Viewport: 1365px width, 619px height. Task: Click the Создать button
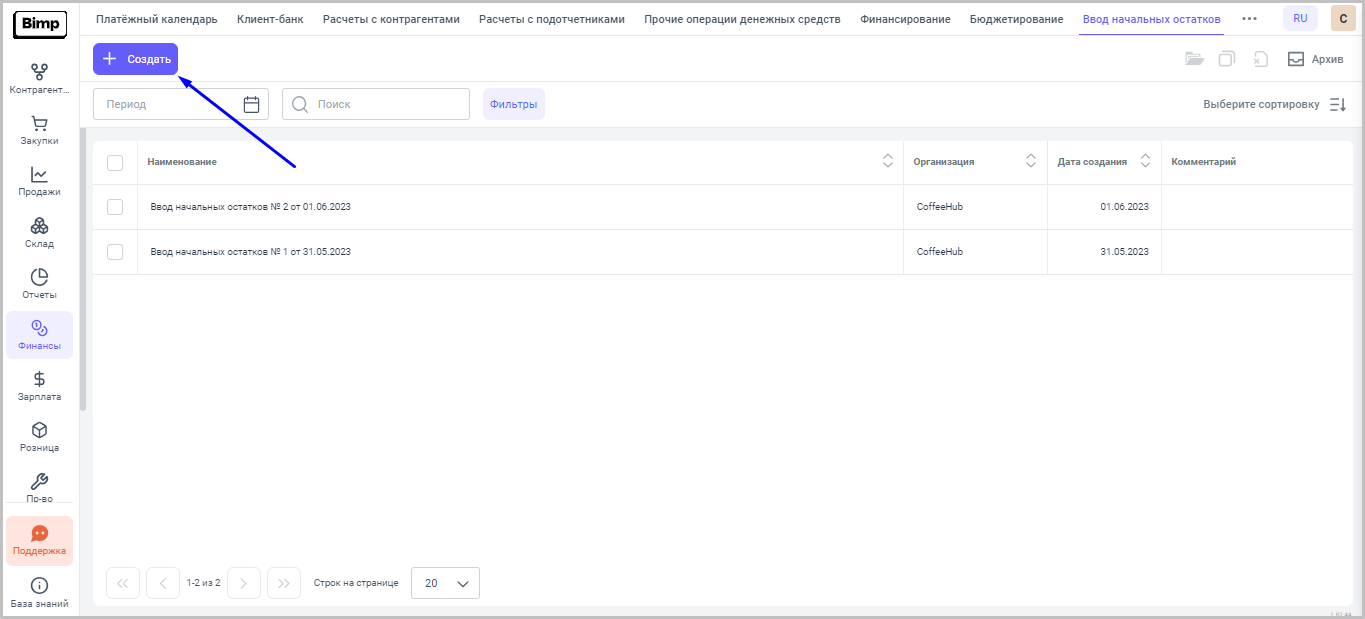(136, 59)
